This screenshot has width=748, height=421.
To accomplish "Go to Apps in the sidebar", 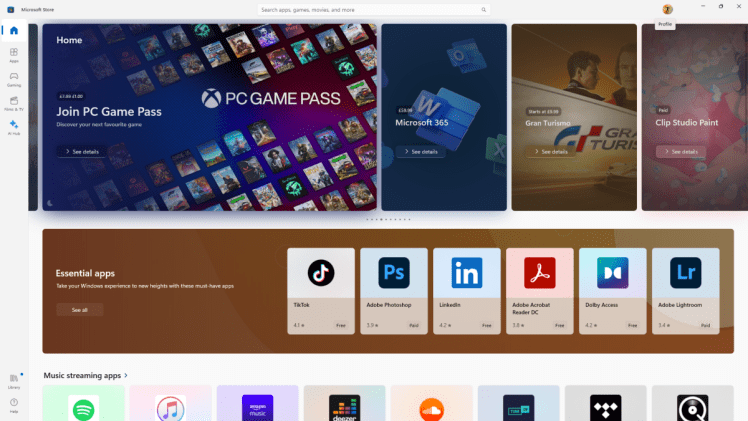I will point(14,54).
